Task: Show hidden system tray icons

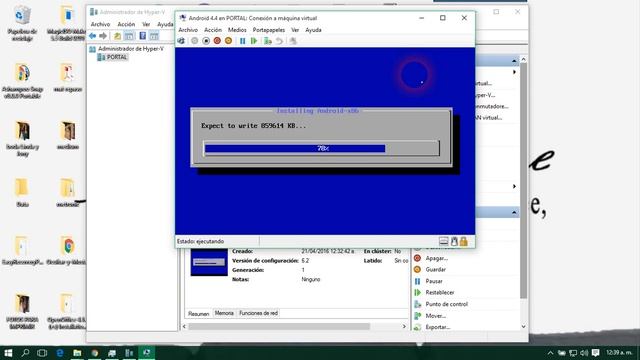Action: tap(550, 353)
